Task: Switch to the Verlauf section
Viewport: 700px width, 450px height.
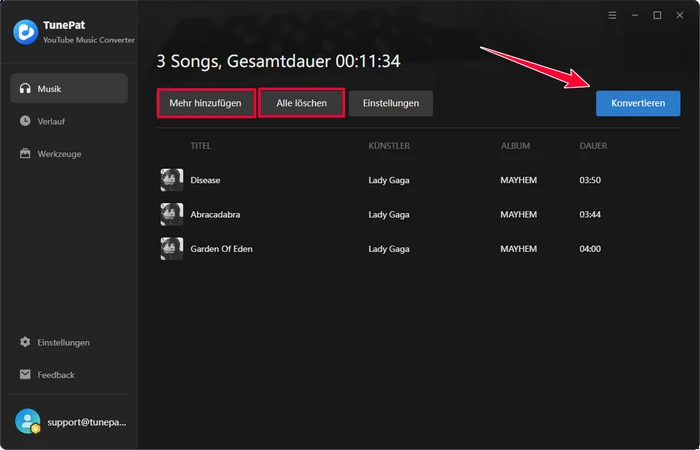Action: (69, 121)
